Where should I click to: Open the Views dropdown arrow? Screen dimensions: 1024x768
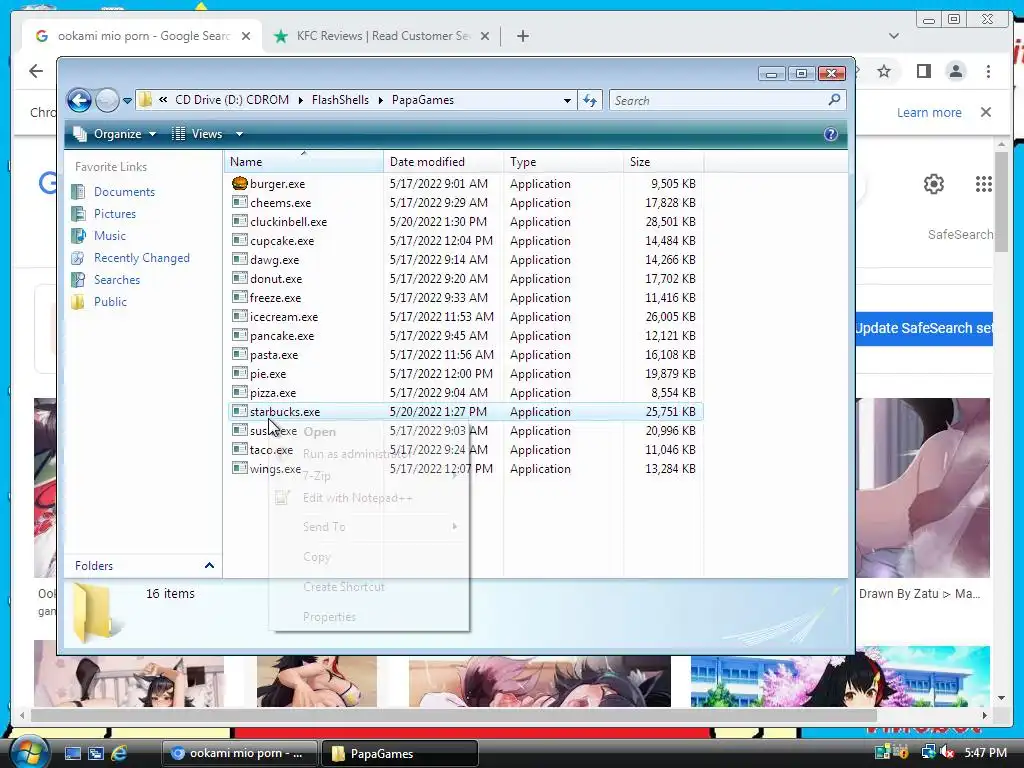tap(239, 134)
